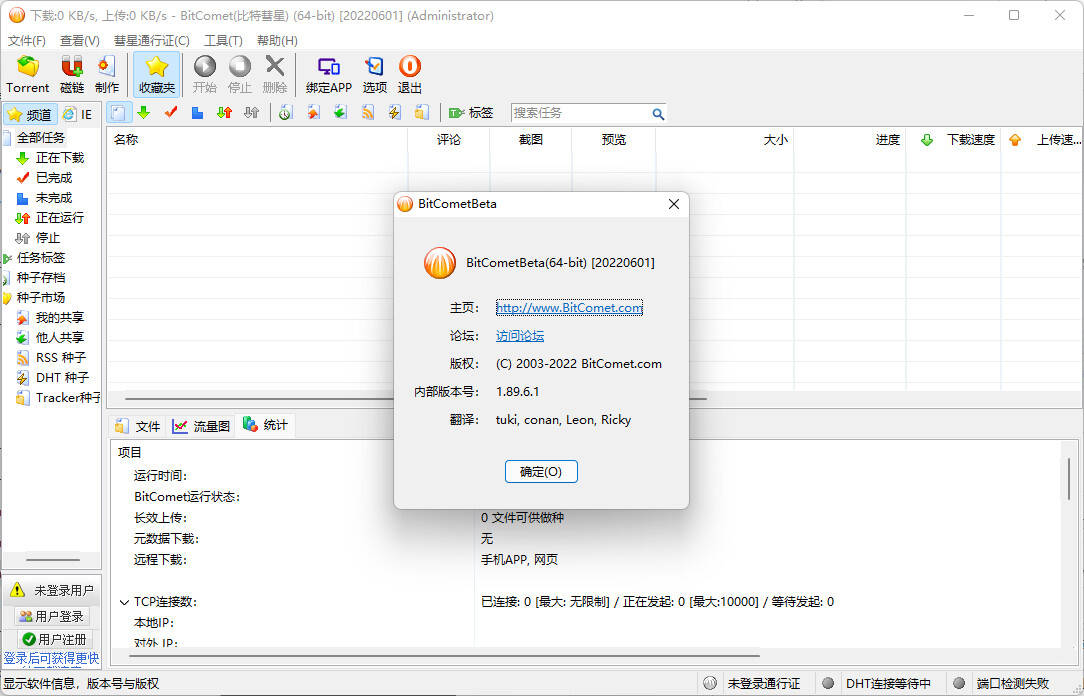Sort by the 大小 column header

point(725,140)
